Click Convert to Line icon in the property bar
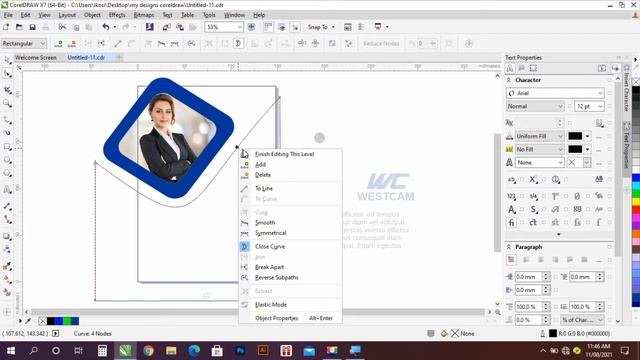The image size is (640, 360). pos(118,43)
